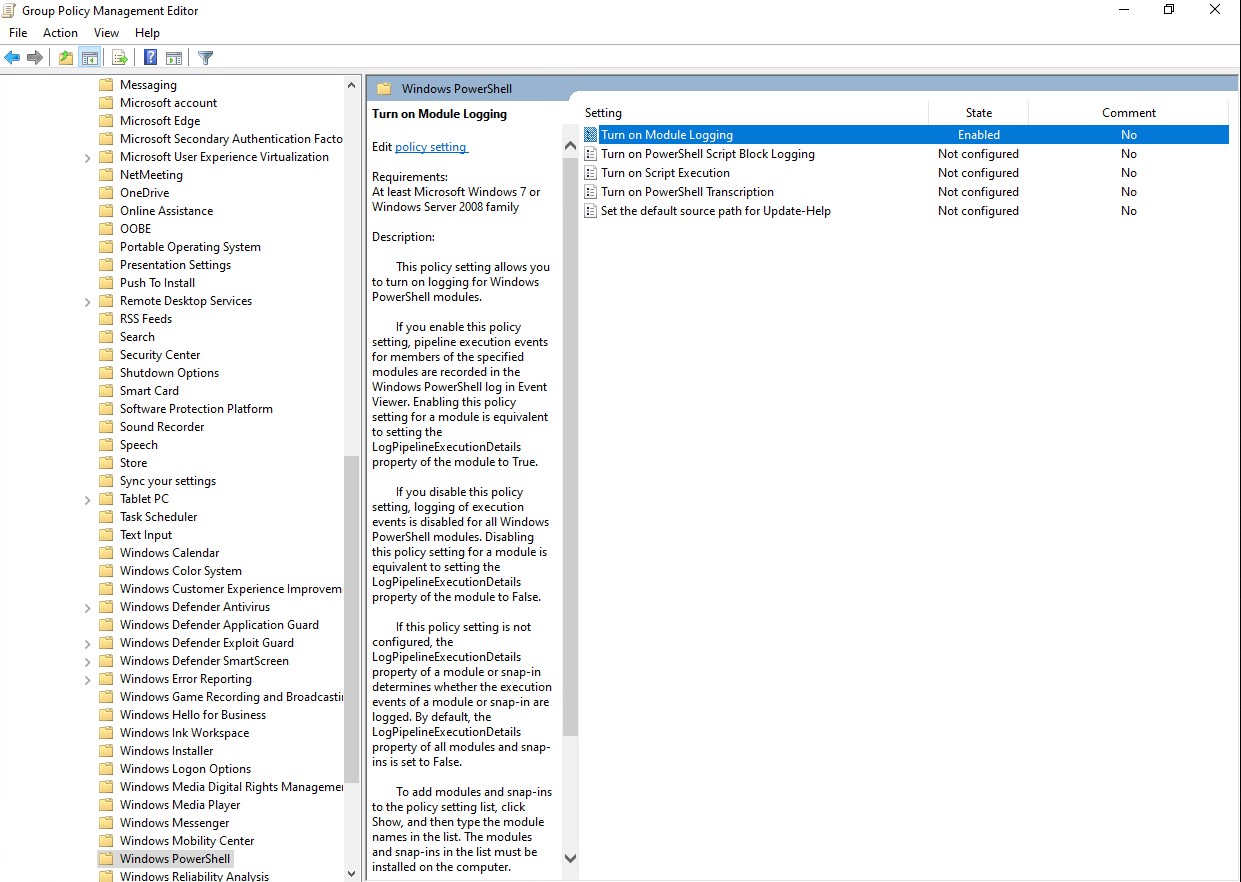Expand the Windows Defender Antivirus node
The height and width of the screenshot is (882, 1241).
click(88, 607)
